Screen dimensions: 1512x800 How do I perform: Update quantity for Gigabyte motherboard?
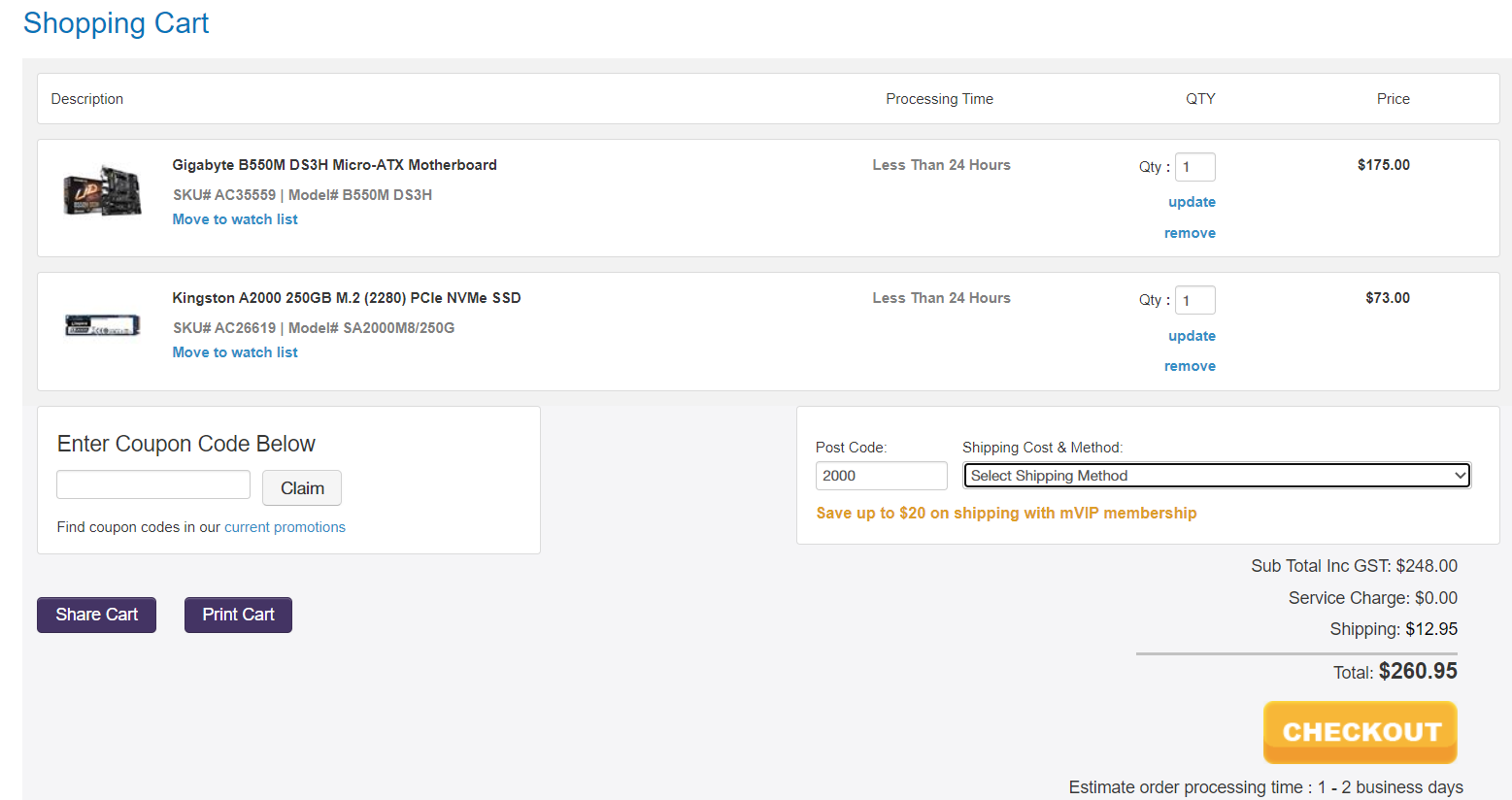(1192, 202)
